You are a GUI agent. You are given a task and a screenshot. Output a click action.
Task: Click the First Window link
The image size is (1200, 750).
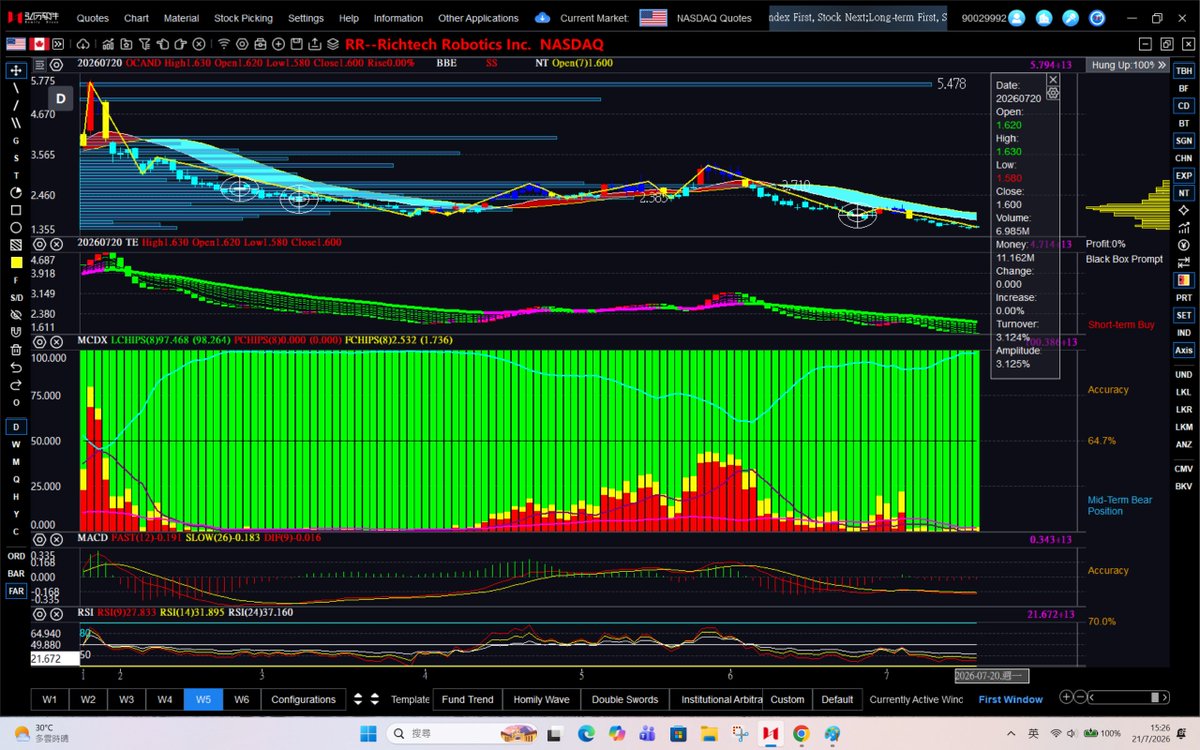coord(1010,699)
